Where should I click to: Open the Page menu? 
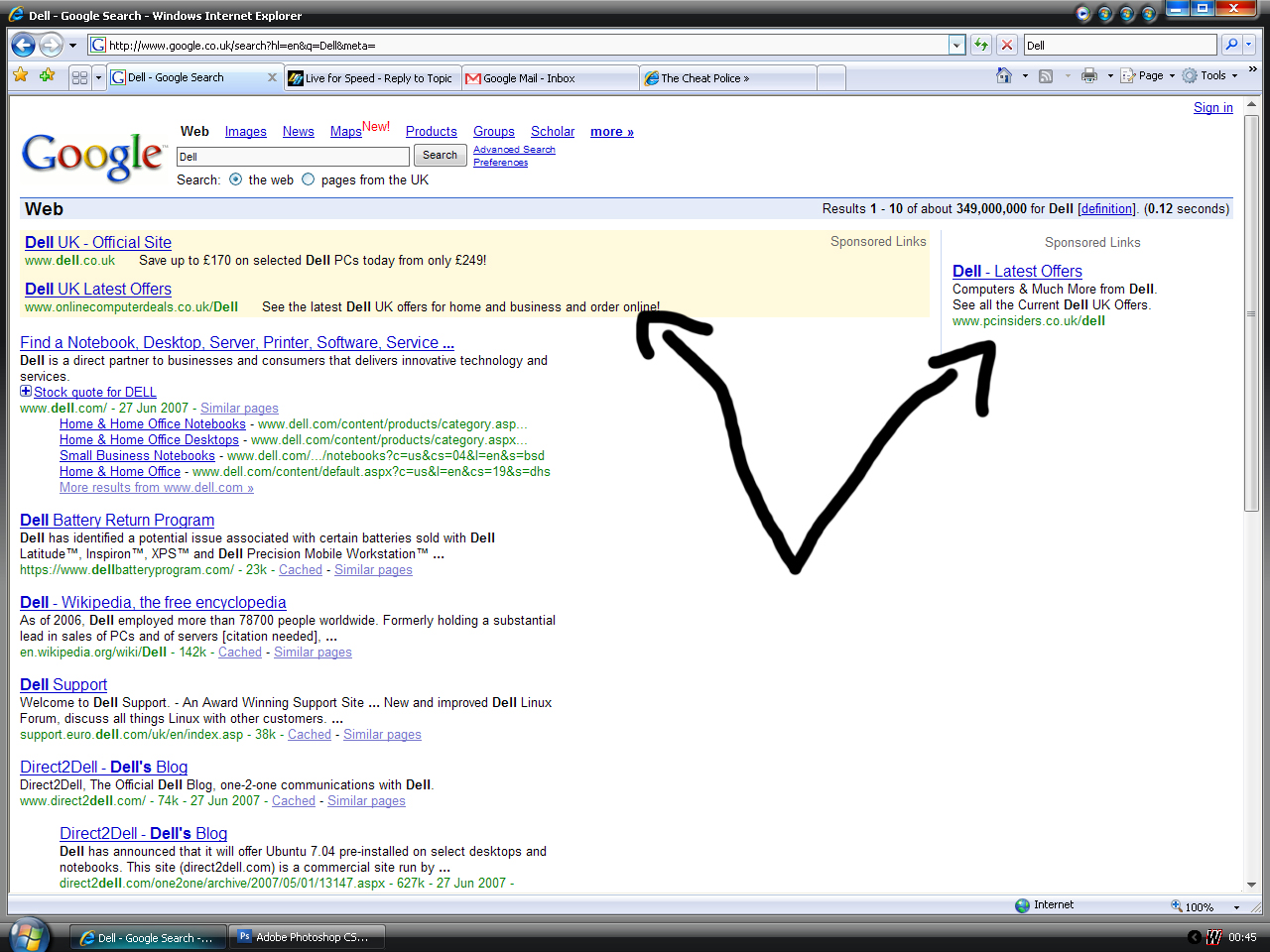(1148, 75)
